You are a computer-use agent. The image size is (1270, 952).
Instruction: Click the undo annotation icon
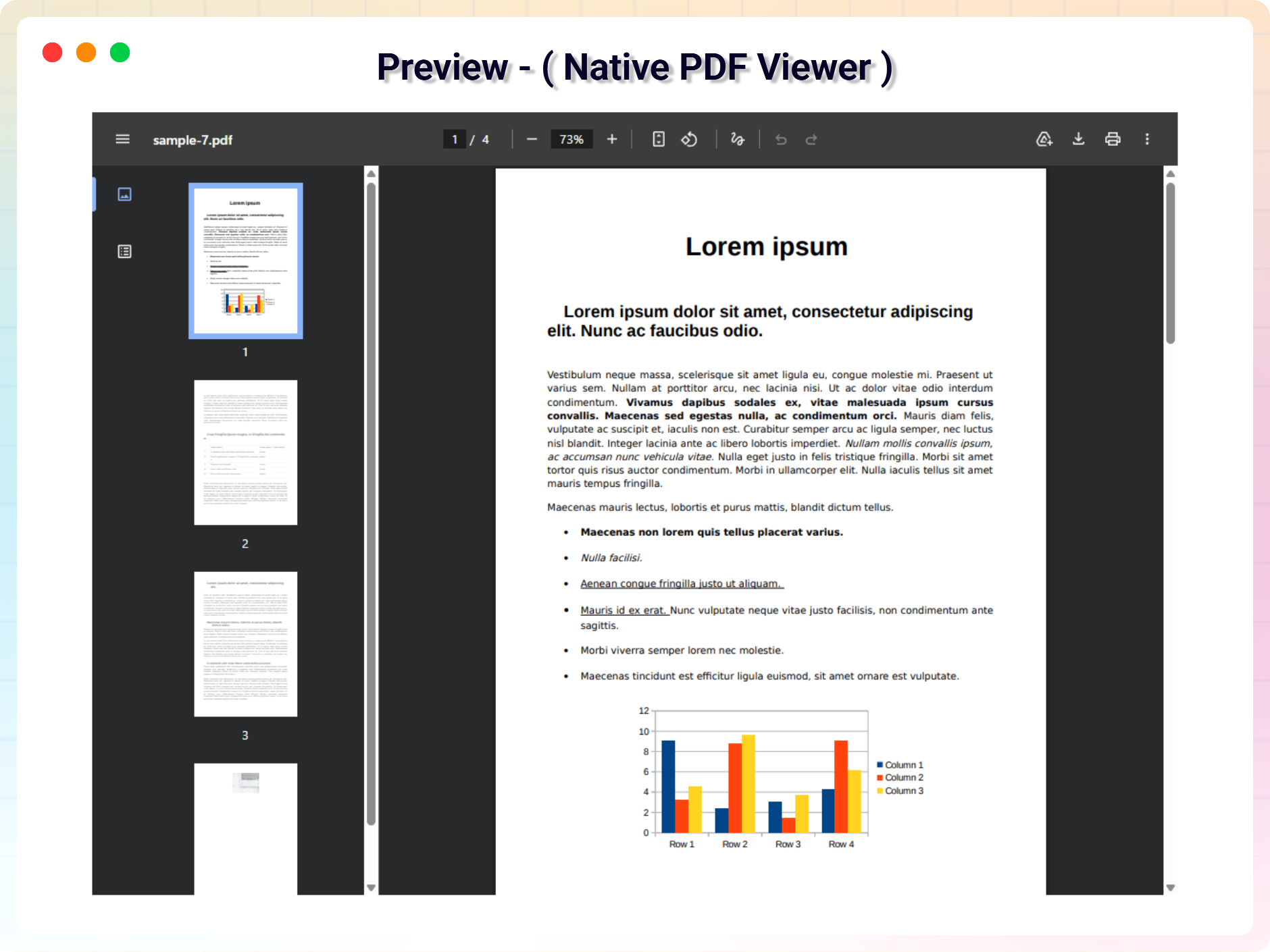pyautogui.click(x=781, y=139)
